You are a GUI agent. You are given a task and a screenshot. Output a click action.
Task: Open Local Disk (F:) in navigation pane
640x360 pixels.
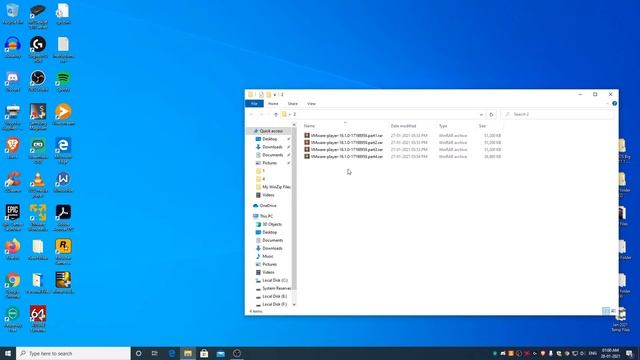271,304
